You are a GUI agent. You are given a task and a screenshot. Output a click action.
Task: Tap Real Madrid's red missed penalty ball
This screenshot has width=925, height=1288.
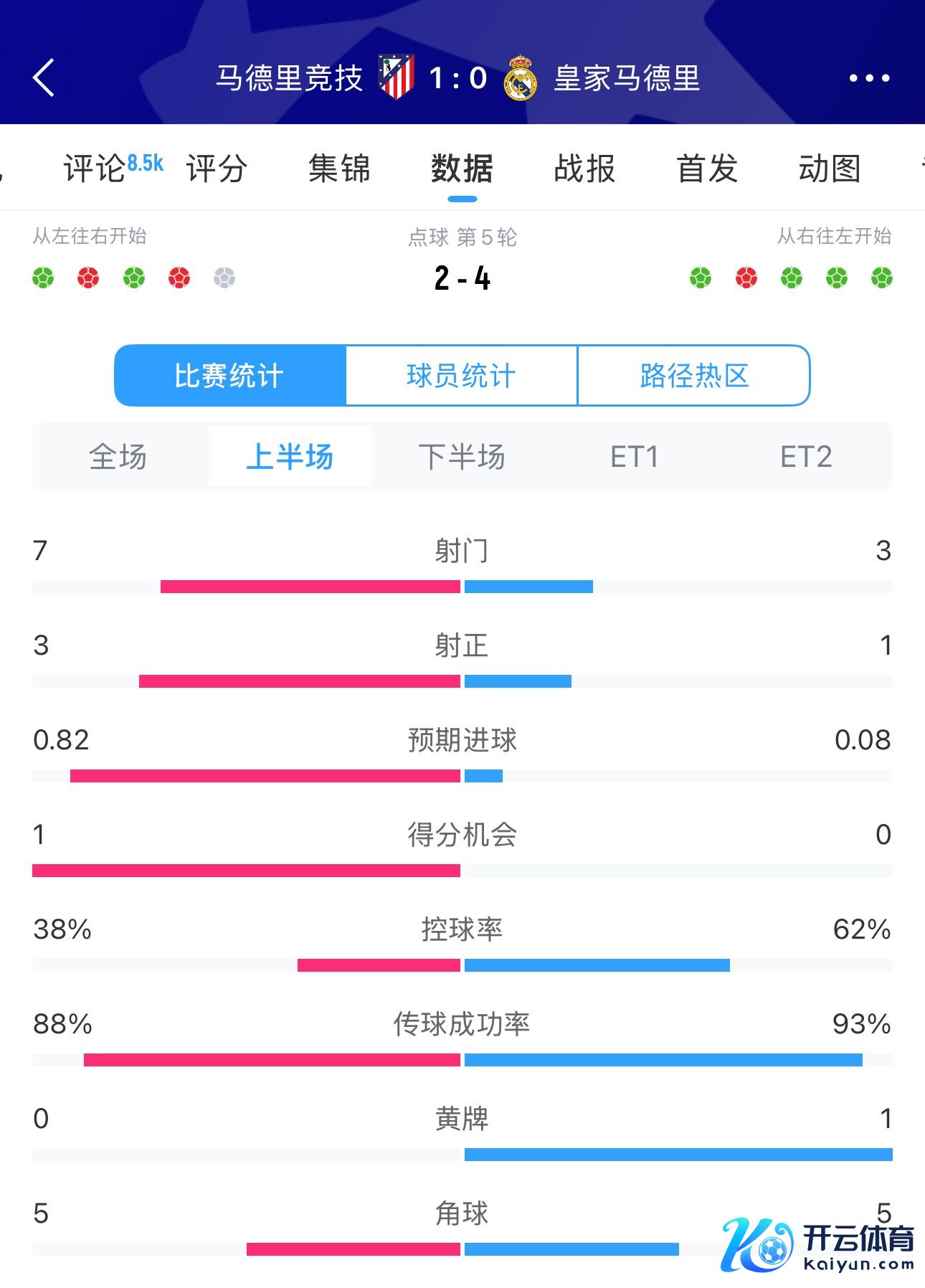pyautogui.click(x=746, y=278)
